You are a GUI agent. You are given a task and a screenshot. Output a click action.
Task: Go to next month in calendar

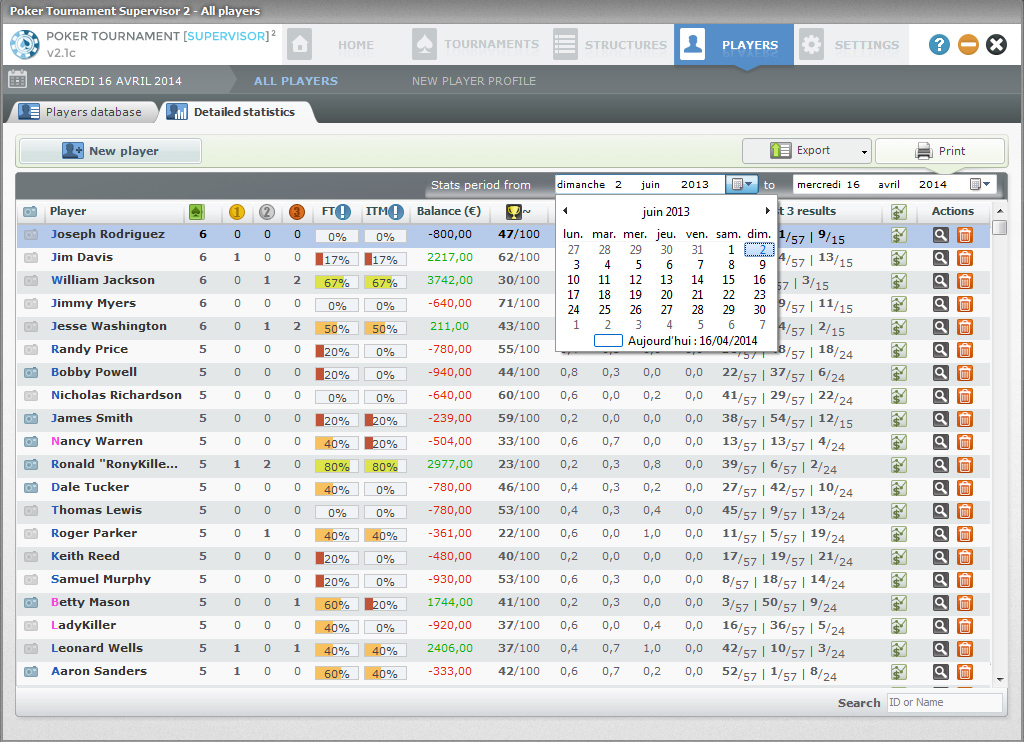point(768,211)
